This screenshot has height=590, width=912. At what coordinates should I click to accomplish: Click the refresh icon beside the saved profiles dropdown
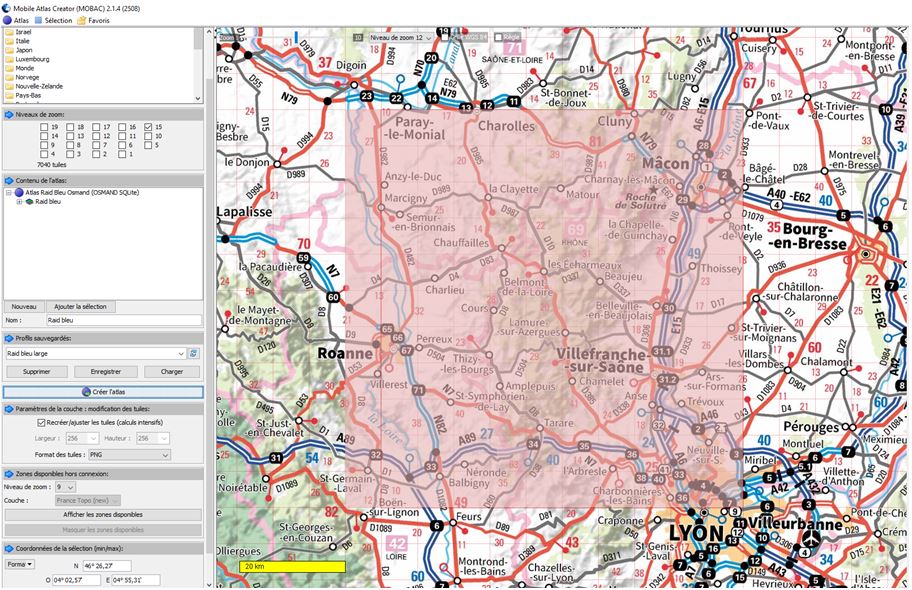[194, 354]
